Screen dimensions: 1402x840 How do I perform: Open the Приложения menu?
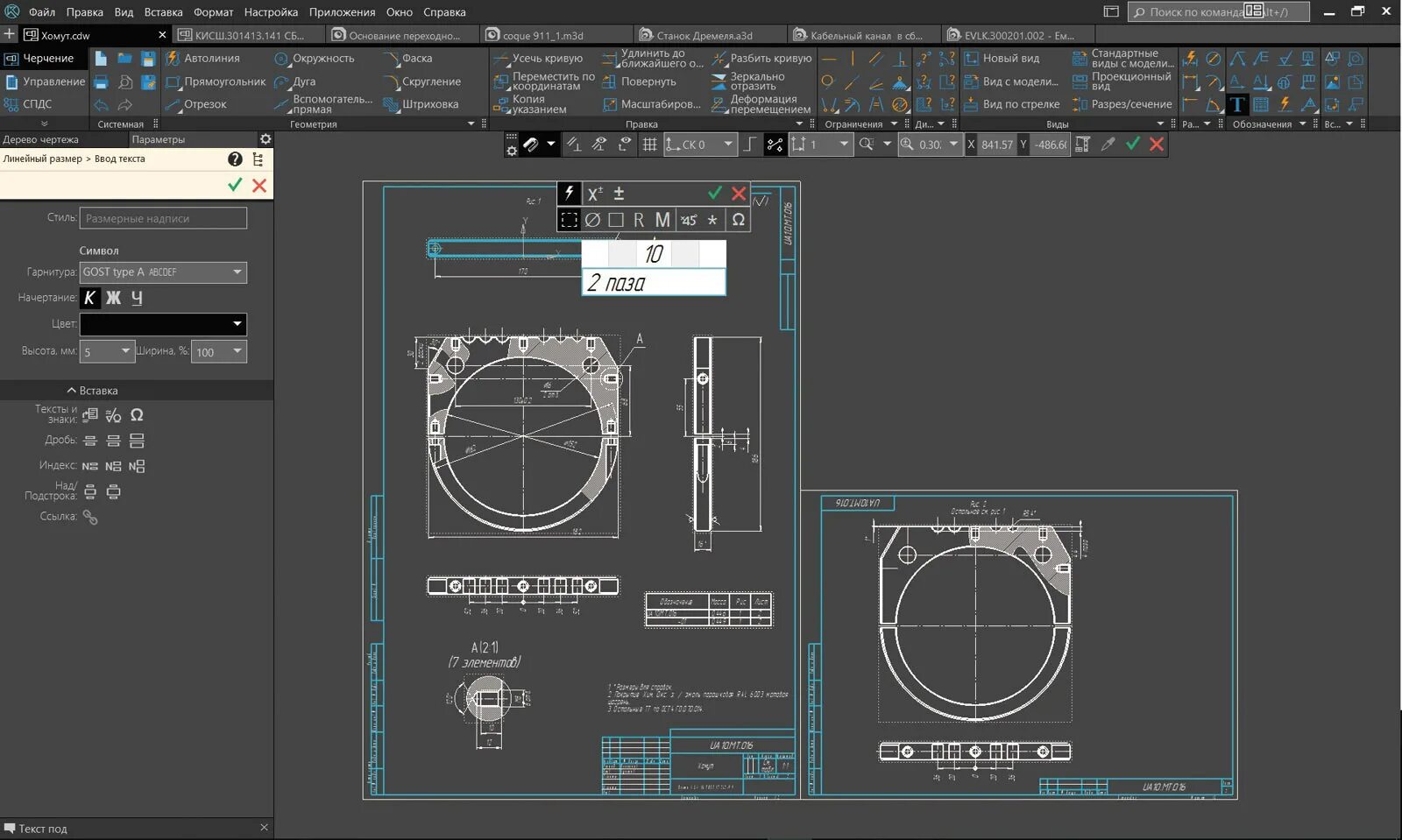[x=342, y=12]
